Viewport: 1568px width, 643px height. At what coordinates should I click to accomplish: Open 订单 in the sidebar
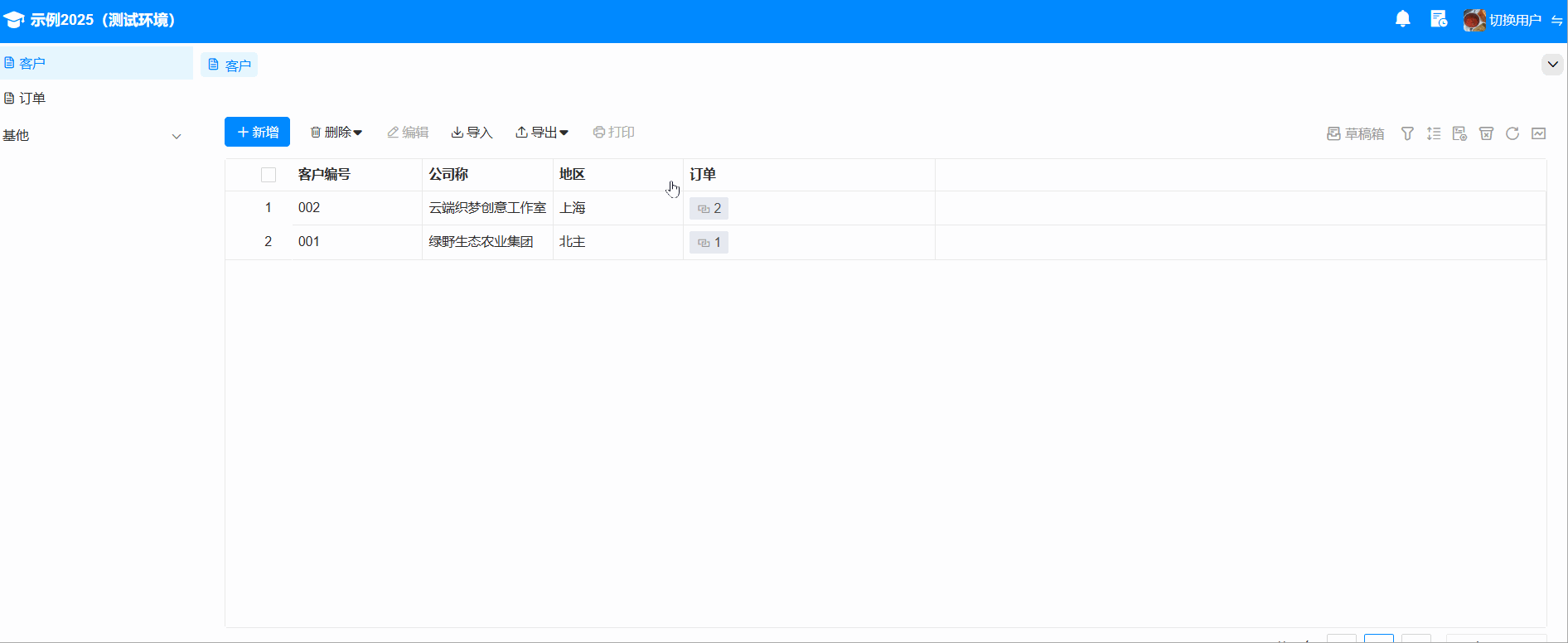point(32,99)
